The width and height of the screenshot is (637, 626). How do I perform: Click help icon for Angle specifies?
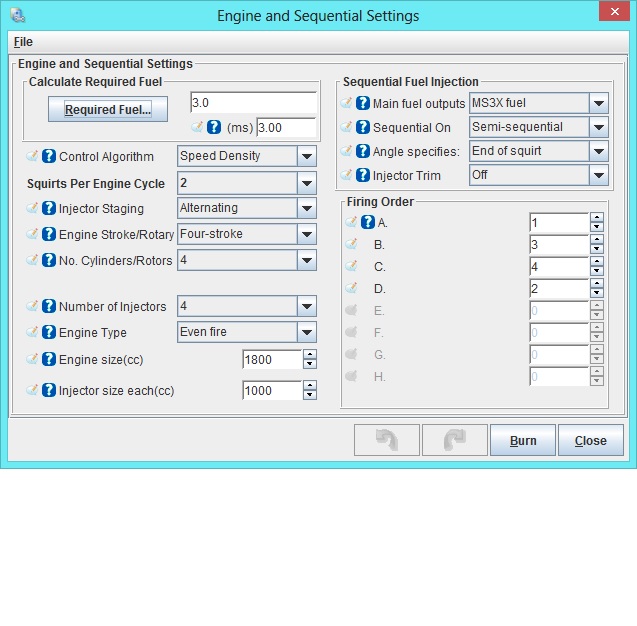tap(363, 152)
